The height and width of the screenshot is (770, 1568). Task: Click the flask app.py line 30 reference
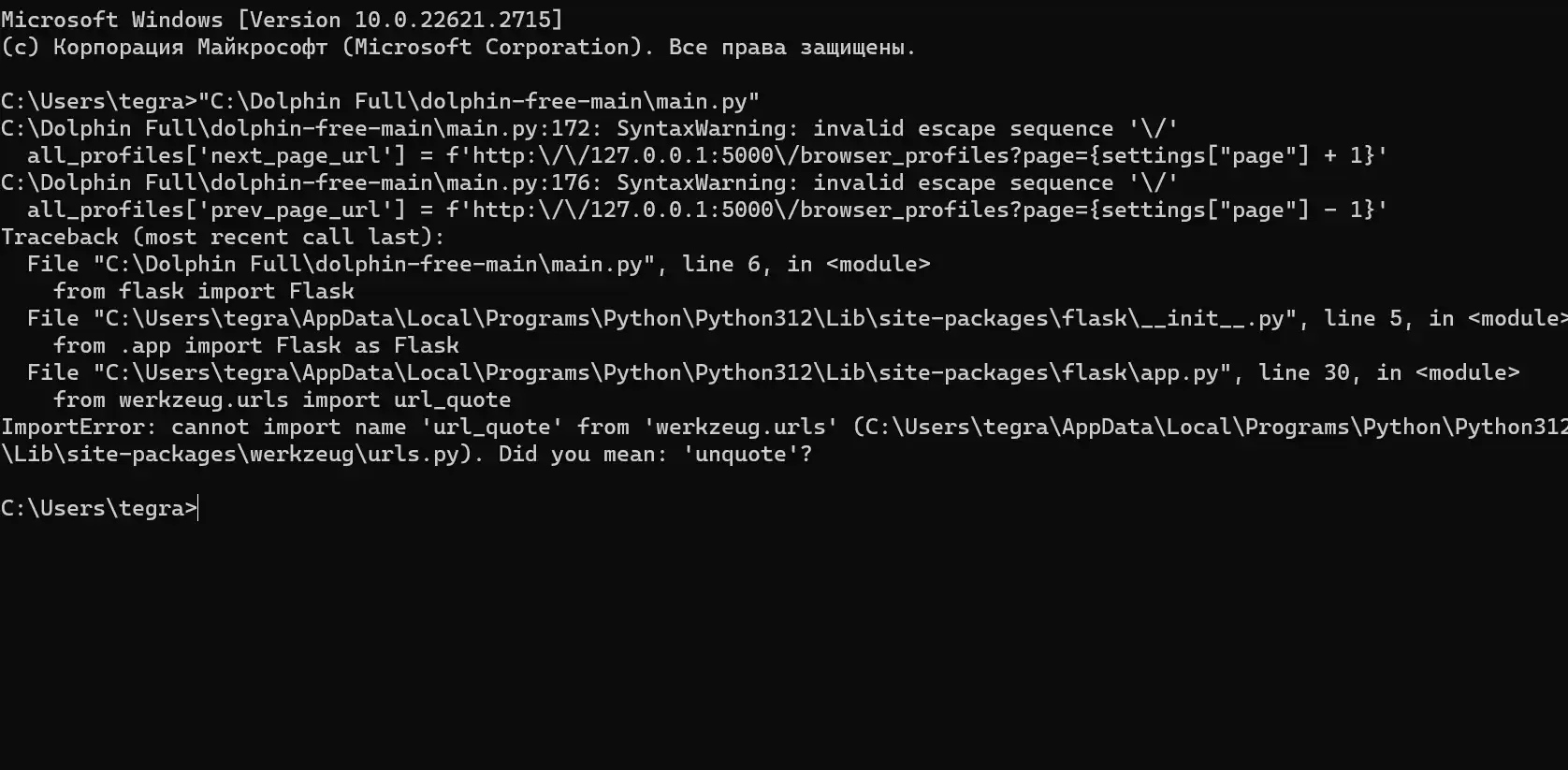tap(774, 372)
